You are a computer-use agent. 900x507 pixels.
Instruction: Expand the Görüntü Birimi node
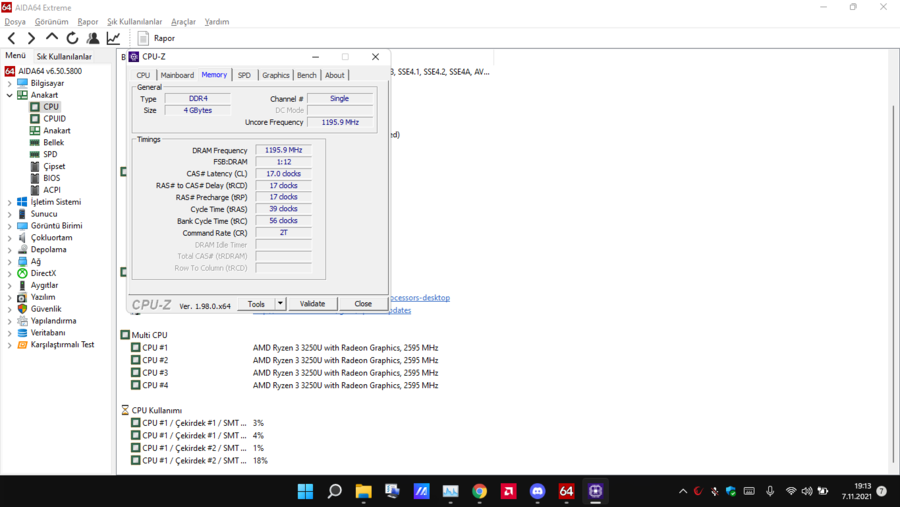9,226
